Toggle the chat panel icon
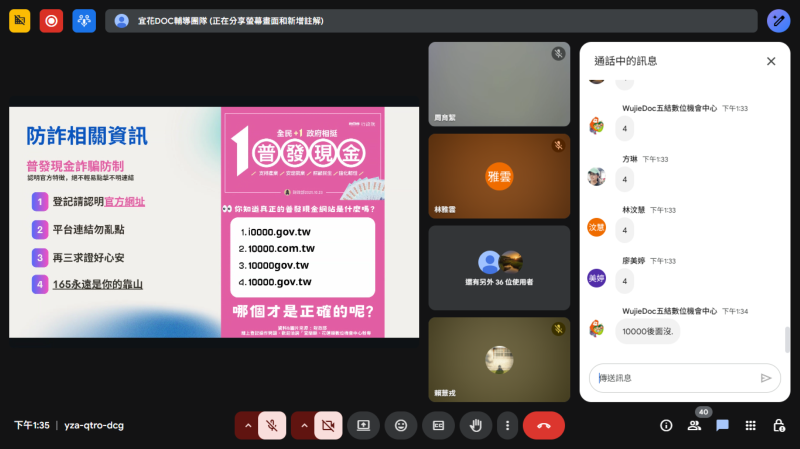The height and width of the screenshot is (449, 800). (722, 425)
